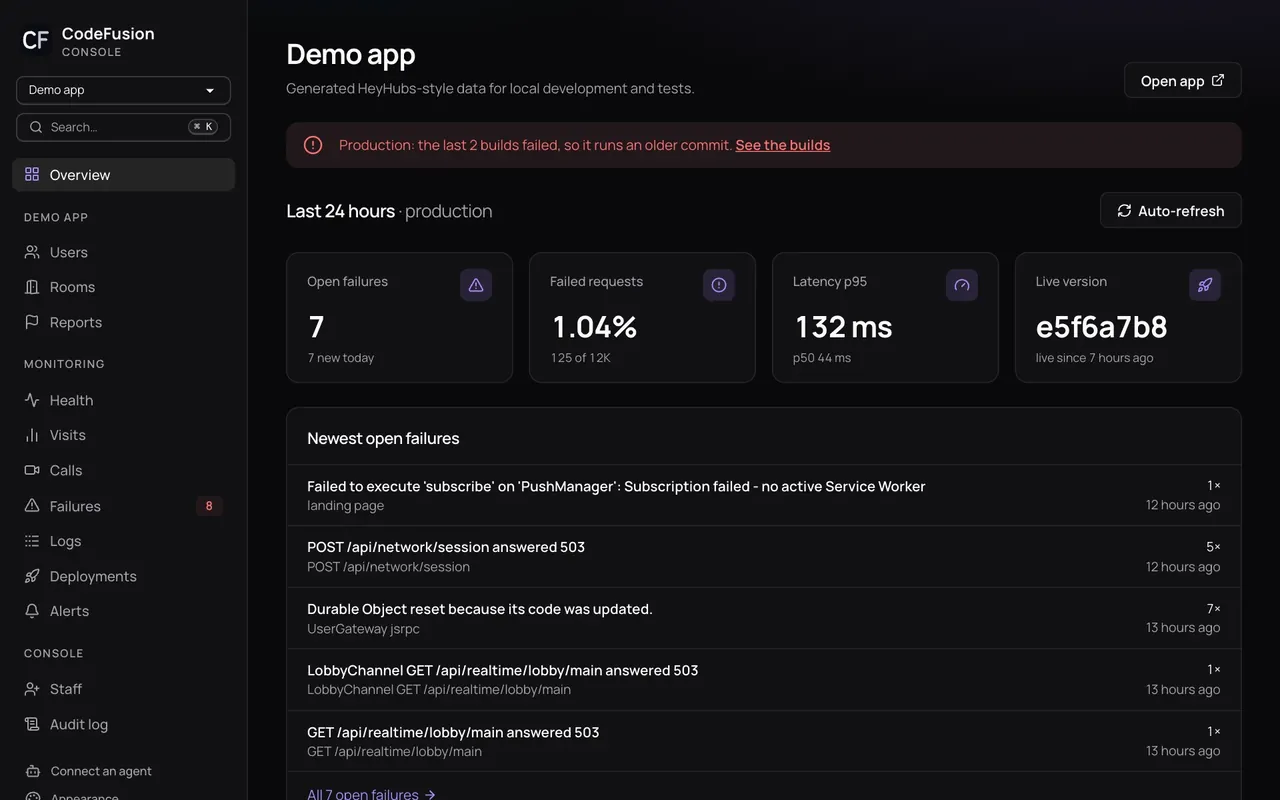Click the Users people icon
The width and height of the screenshot is (1280, 800).
[32, 252]
